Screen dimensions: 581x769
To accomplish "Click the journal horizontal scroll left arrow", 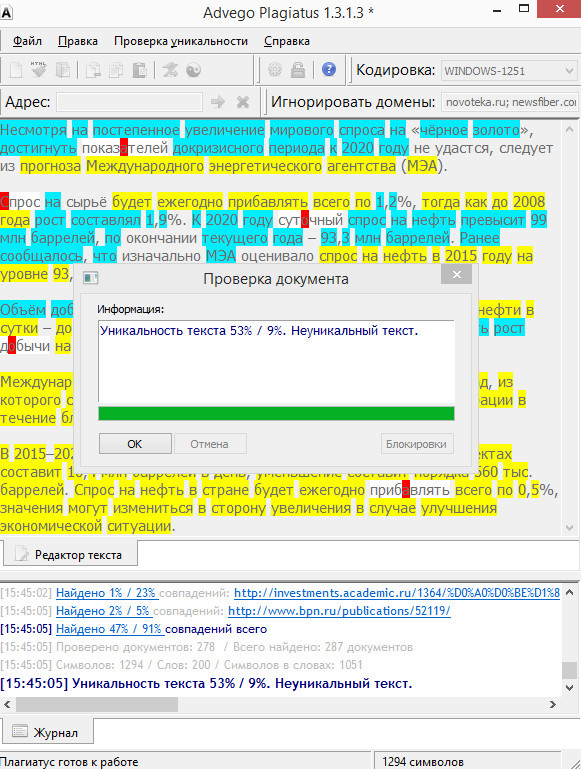I will tap(7, 704).
